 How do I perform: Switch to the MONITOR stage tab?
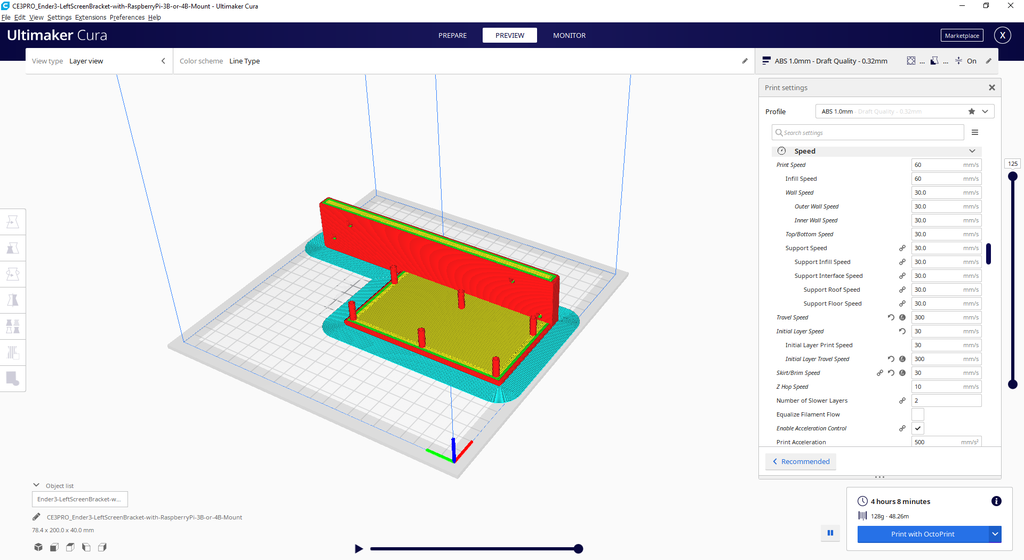[569, 35]
